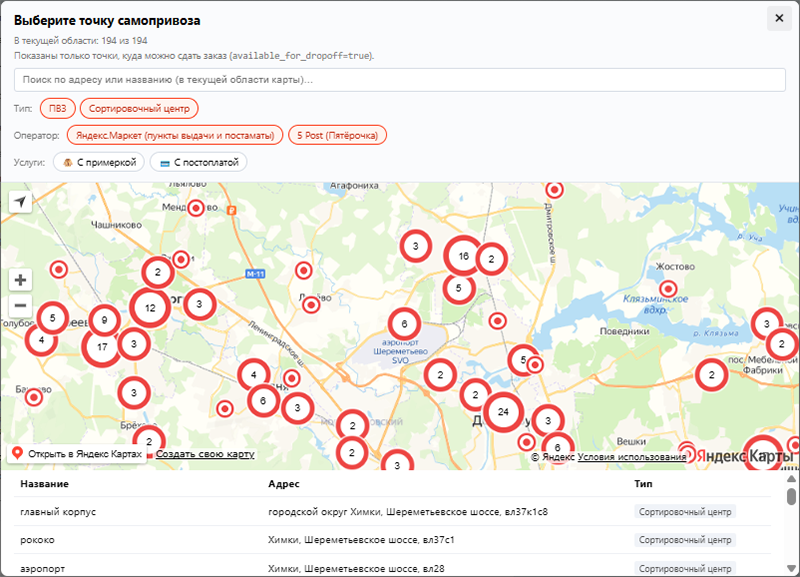
Task: Click the scrollbar up arrow of the list
Action: (x=791, y=479)
